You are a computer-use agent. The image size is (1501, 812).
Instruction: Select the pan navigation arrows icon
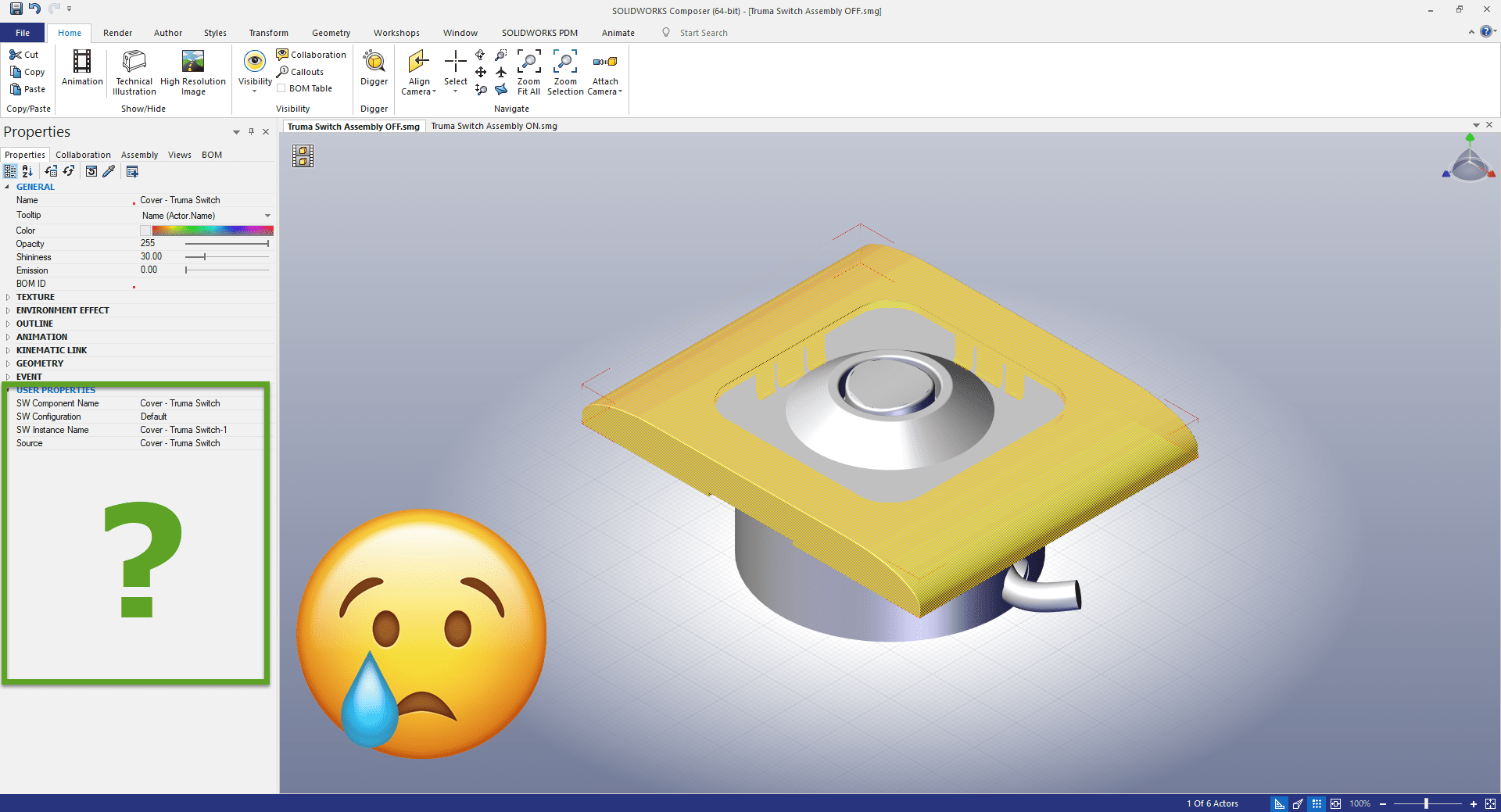[x=481, y=72]
